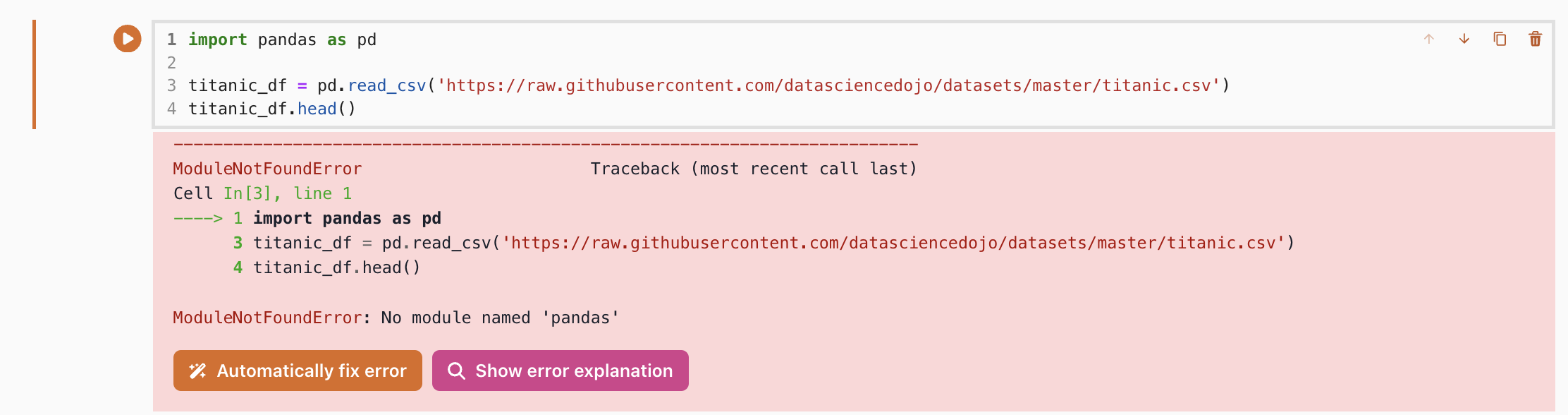Select the cell via its orange left bar
This screenshot has height=415, width=1568.
click(x=34, y=74)
